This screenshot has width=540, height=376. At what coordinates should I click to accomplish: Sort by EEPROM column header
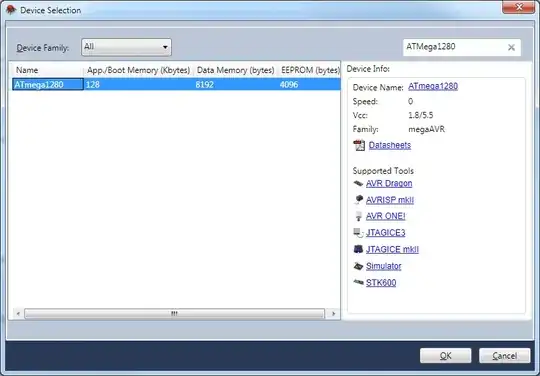click(309, 70)
